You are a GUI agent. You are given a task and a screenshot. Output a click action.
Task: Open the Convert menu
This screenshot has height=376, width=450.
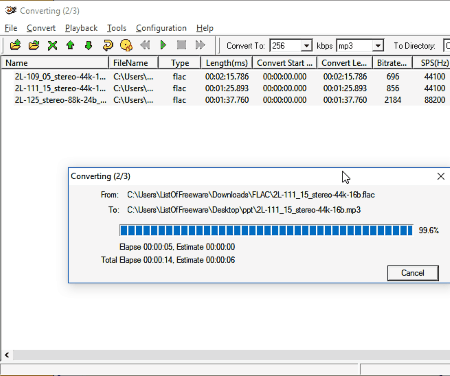tap(41, 28)
